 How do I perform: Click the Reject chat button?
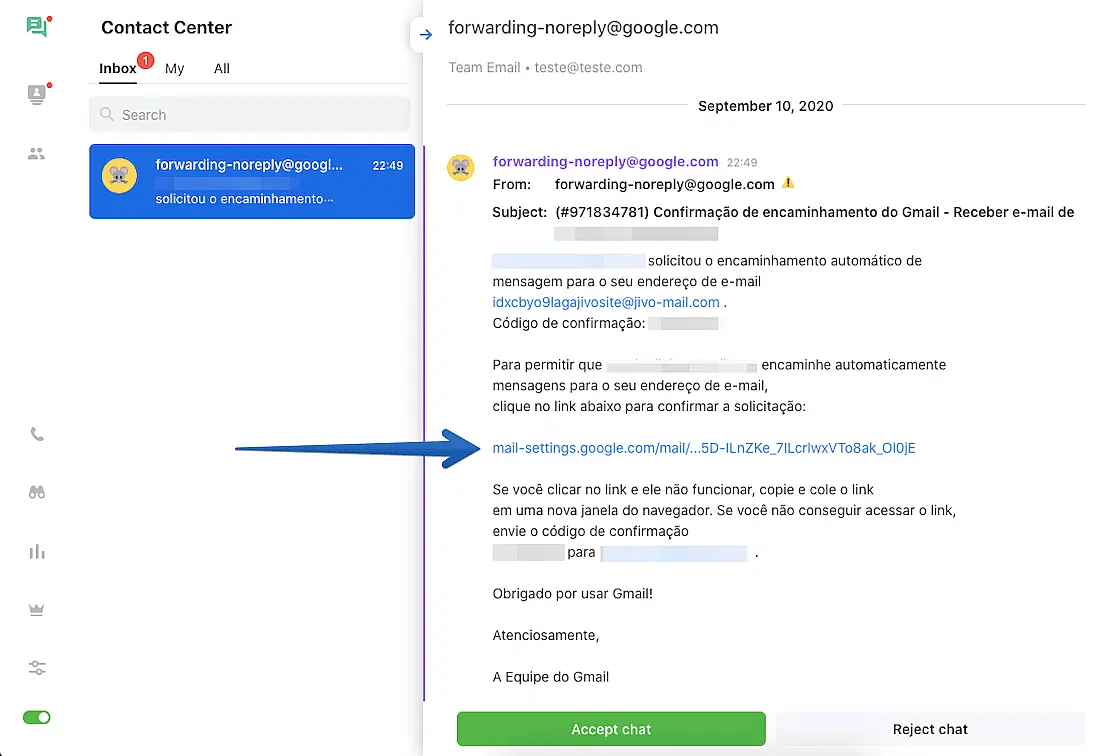930,729
